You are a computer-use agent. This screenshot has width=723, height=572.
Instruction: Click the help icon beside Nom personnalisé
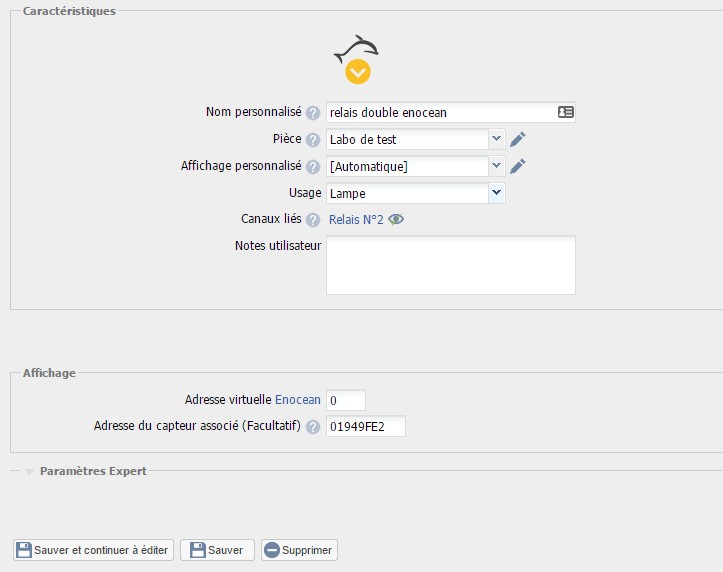(x=313, y=113)
